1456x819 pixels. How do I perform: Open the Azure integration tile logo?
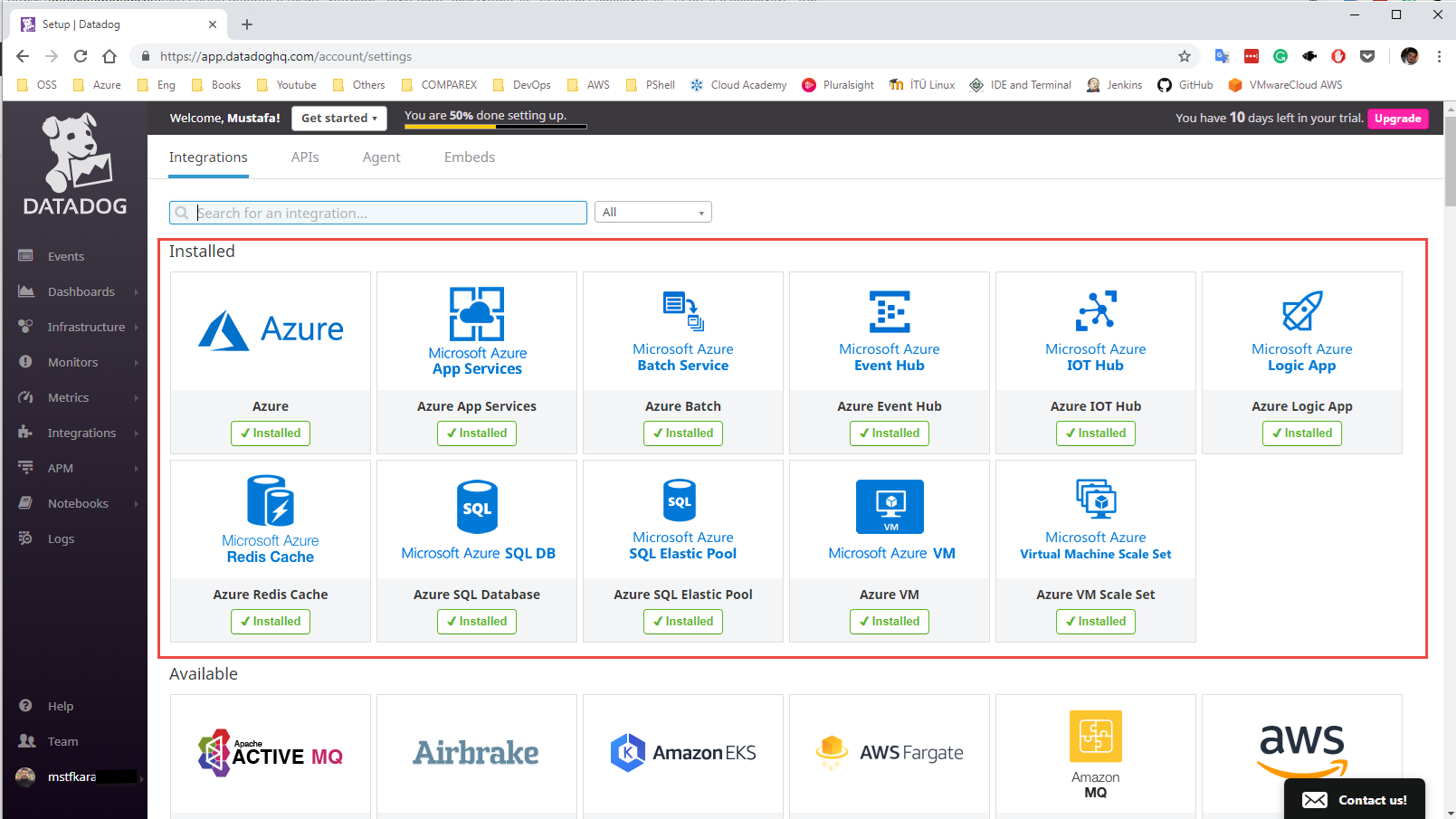[271, 330]
